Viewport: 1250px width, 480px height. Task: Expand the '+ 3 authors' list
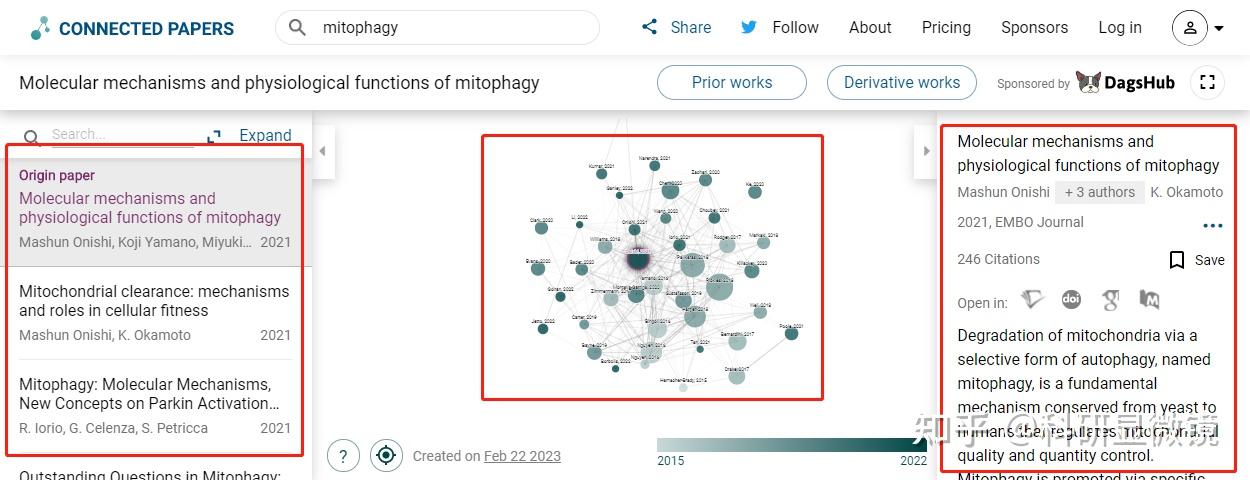(1099, 192)
